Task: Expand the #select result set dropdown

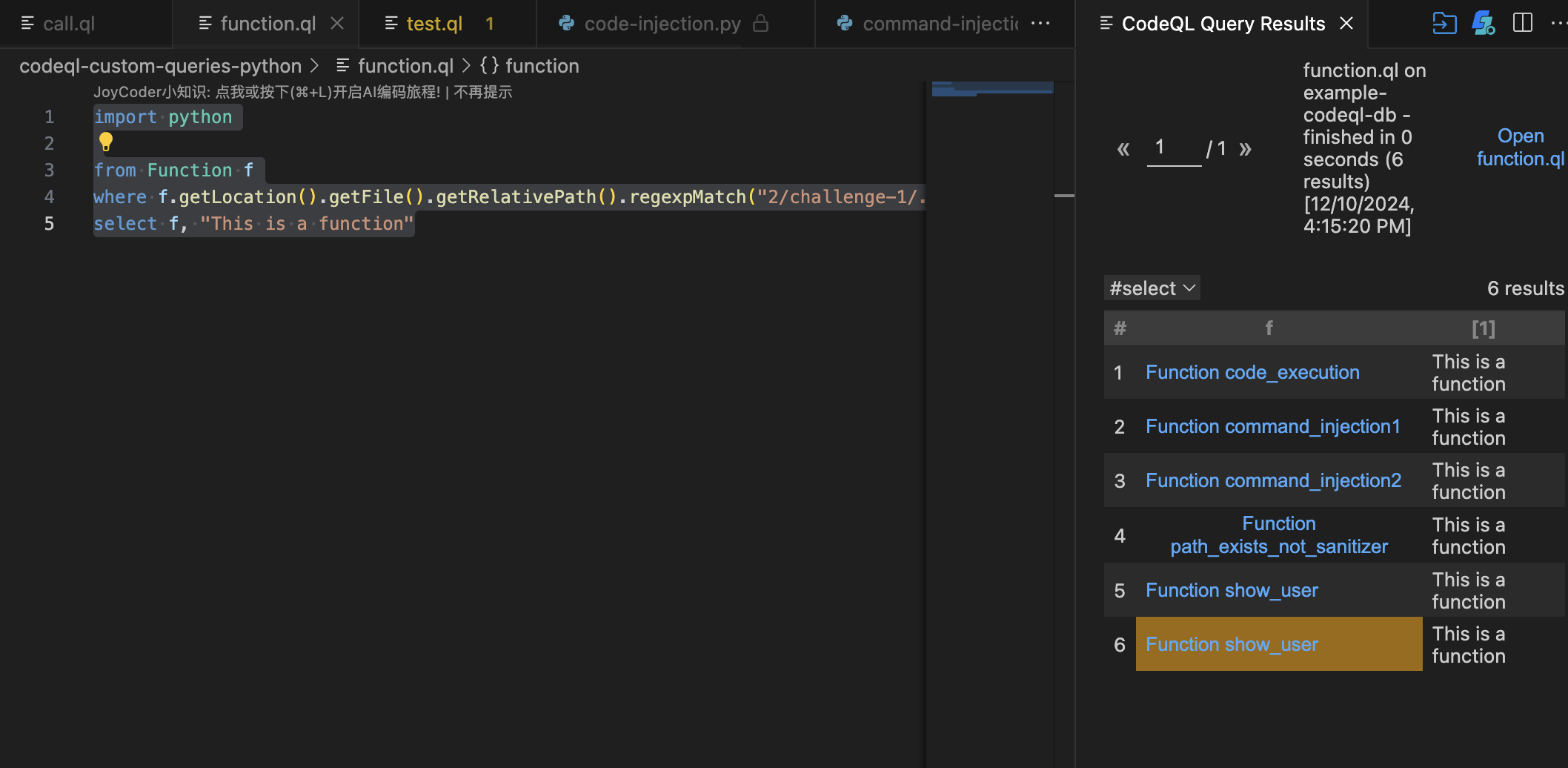Action: [1152, 288]
